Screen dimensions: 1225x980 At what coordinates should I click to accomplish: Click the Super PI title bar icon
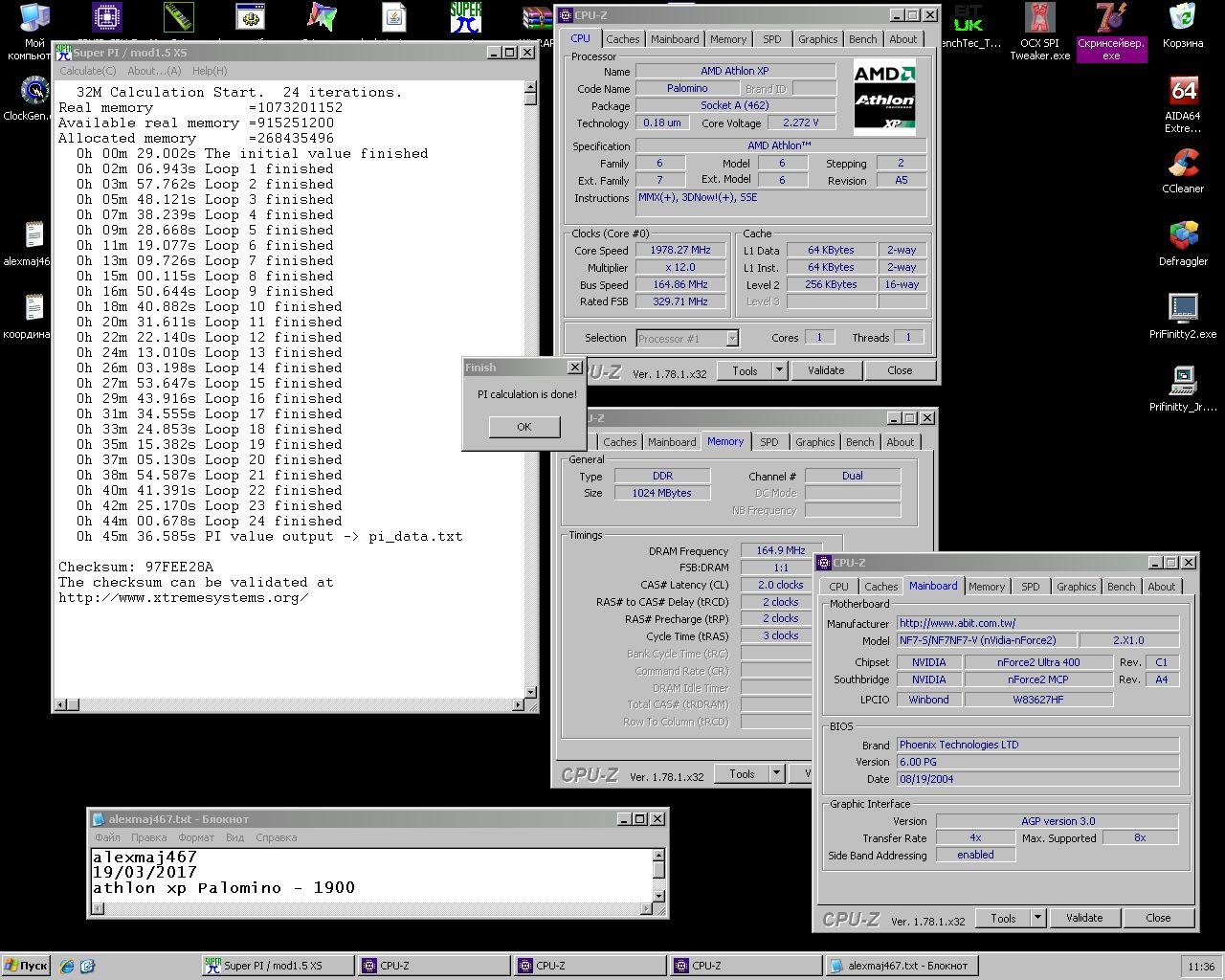63,53
